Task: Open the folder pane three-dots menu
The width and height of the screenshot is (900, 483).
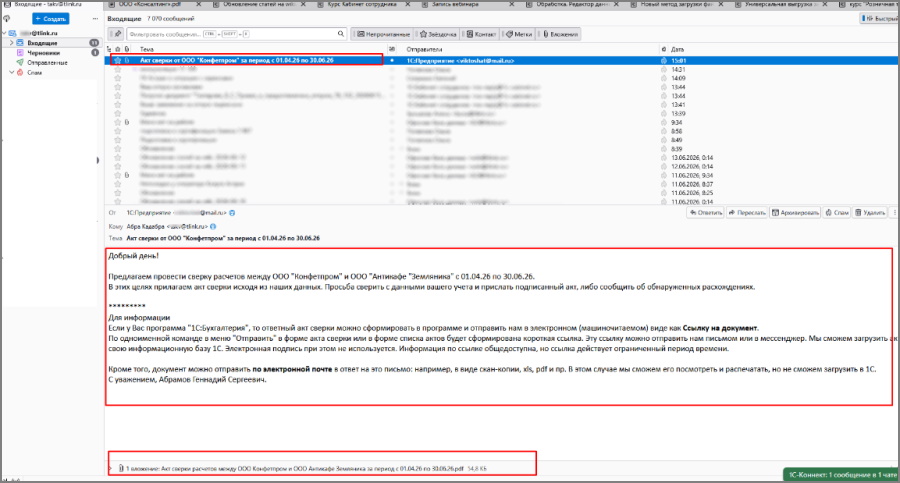Action: coord(95,18)
